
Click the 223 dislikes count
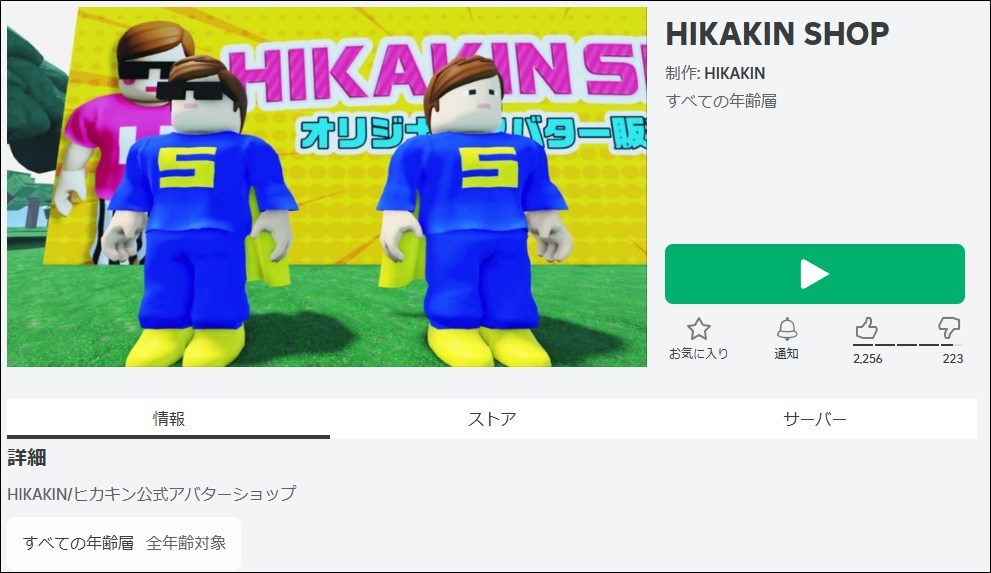pos(952,359)
